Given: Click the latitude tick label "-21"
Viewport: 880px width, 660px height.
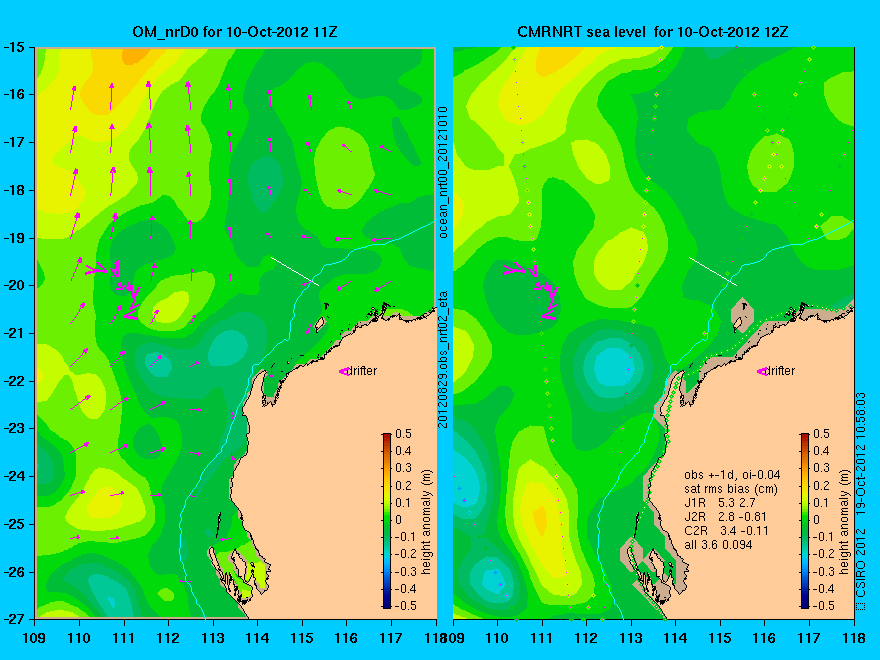Looking at the screenshot, I should tap(14, 333).
